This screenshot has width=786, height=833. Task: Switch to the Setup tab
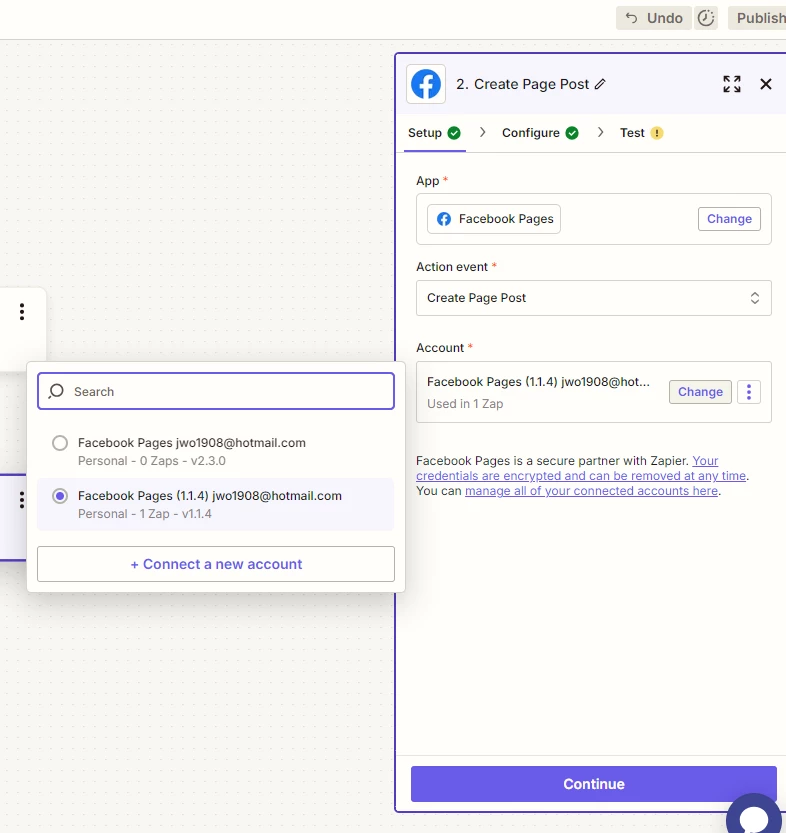(x=434, y=133)
